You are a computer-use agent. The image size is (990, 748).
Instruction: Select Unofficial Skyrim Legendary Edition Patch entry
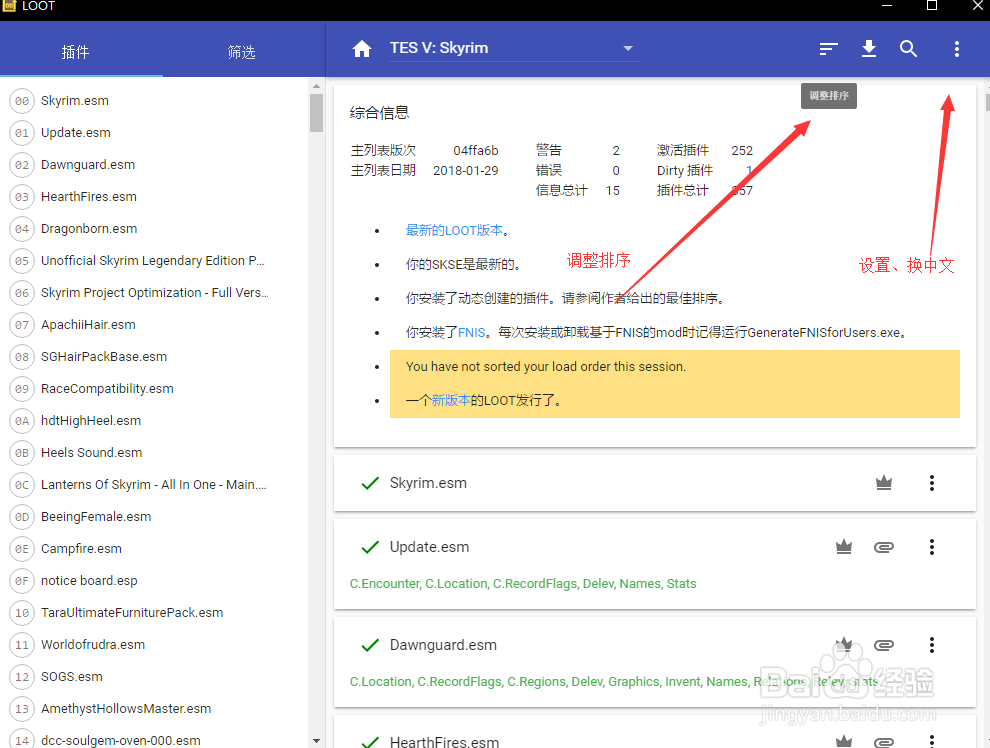click(x=154, y=261)
